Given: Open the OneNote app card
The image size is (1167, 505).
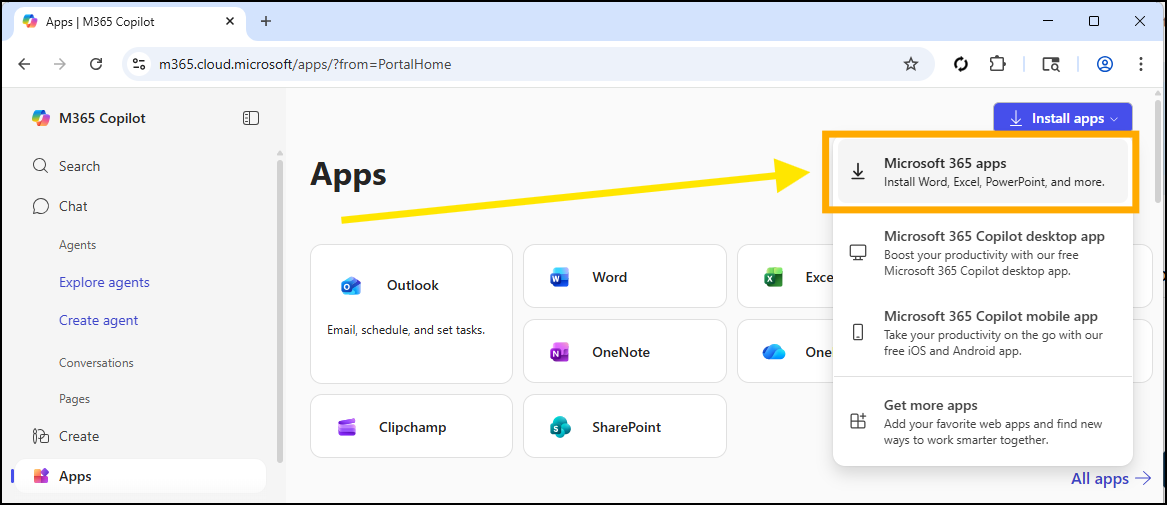Looking at the screenshot, I should click(x=624, y=351).
